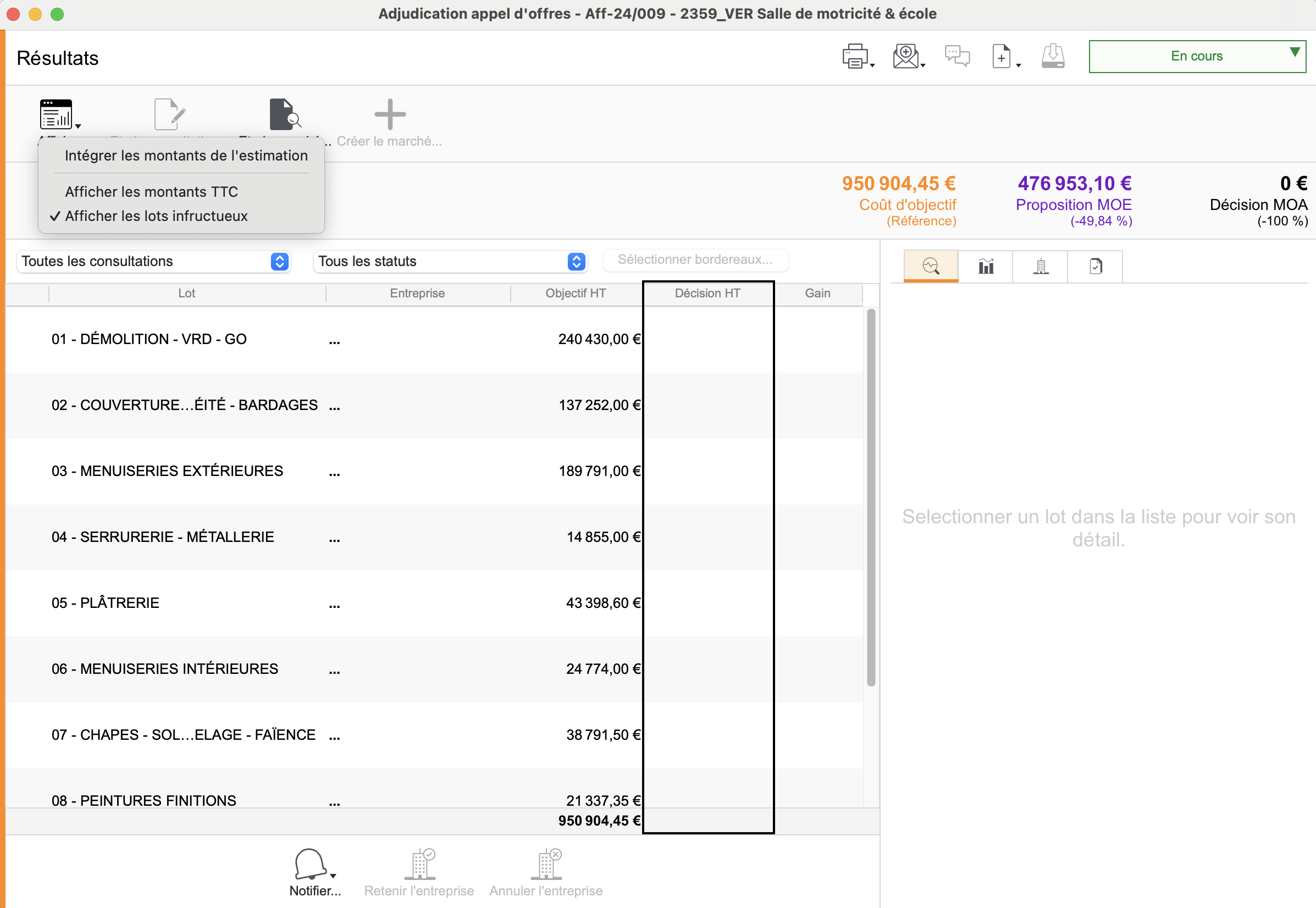Click the download-to-disk icon
The width and height of the screenshot is (1316, 908).
click(1053, 56)
